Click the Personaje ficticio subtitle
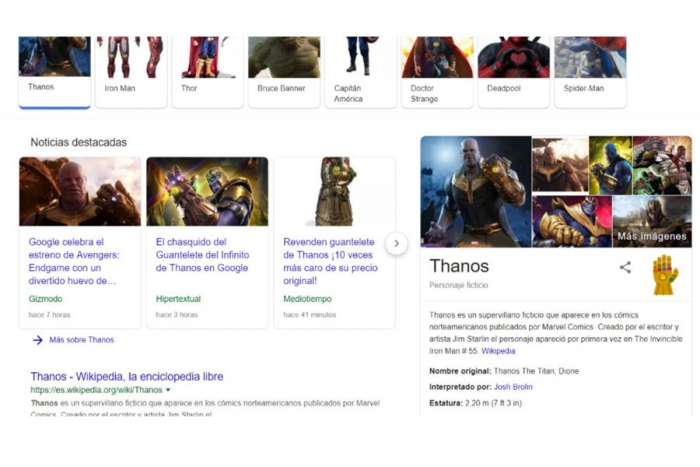700x467 pixels. coord(458,285)
